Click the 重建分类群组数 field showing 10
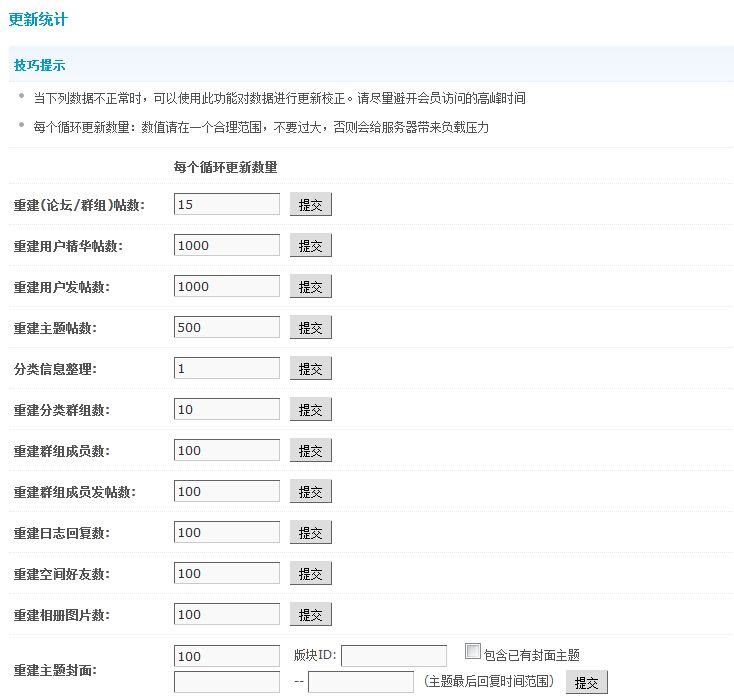 (226, 409)
